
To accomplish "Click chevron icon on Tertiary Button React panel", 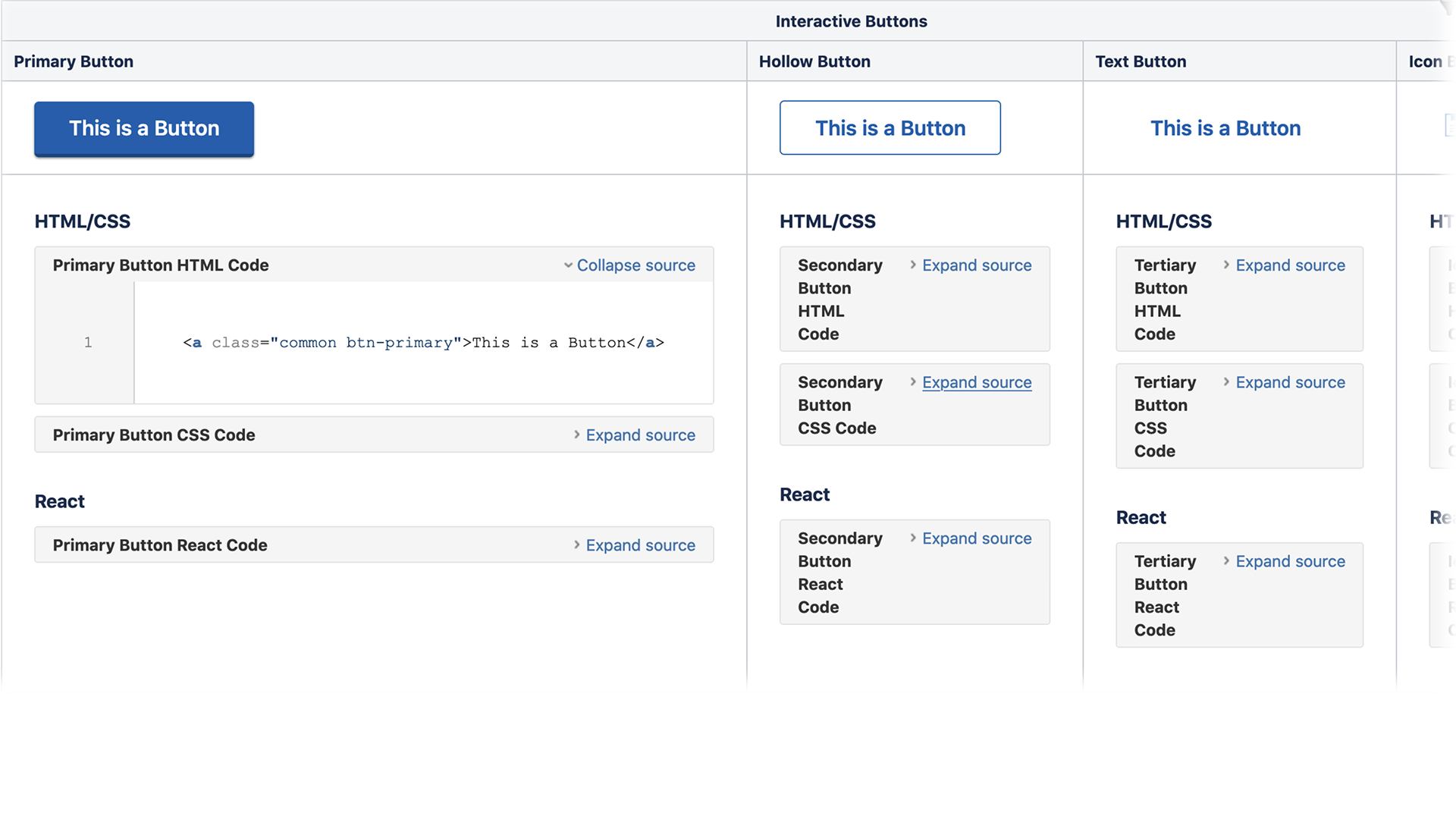I will coord(1226,560).
